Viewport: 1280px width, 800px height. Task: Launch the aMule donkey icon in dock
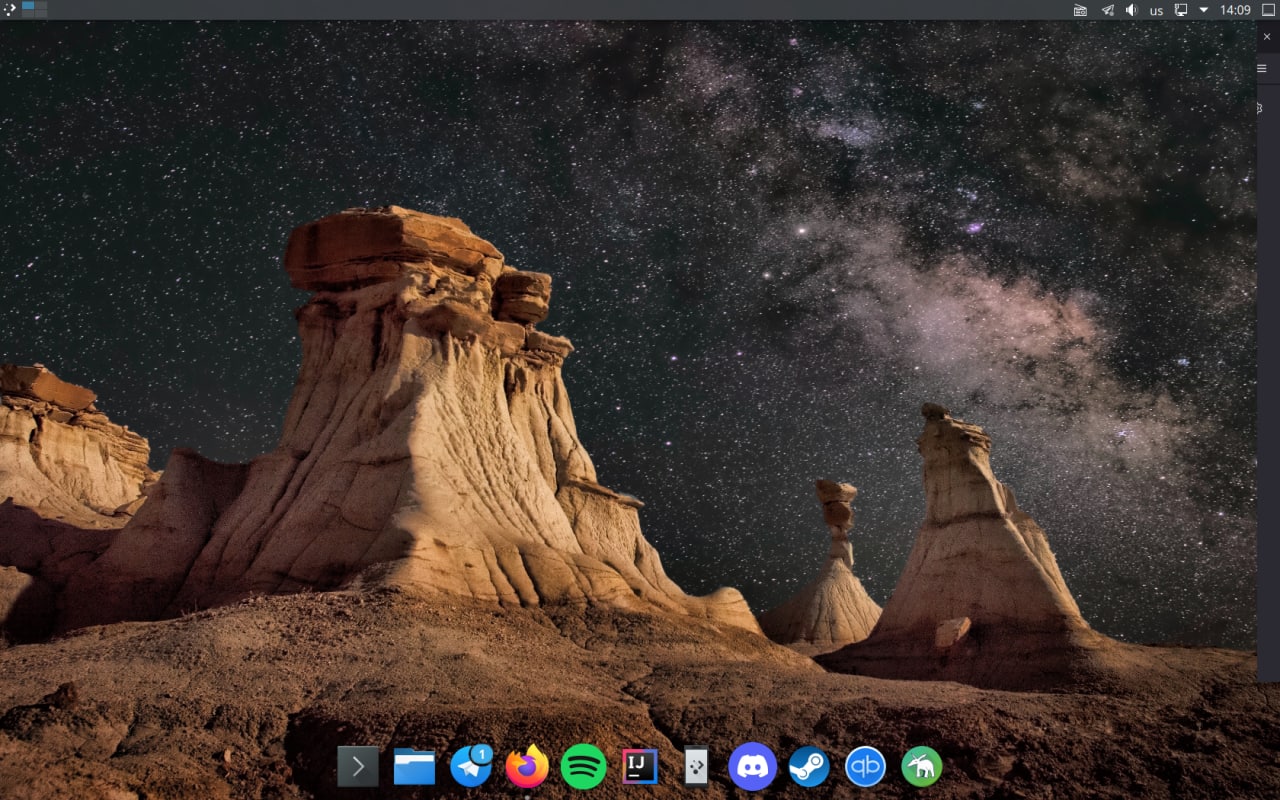click(922, 767)
